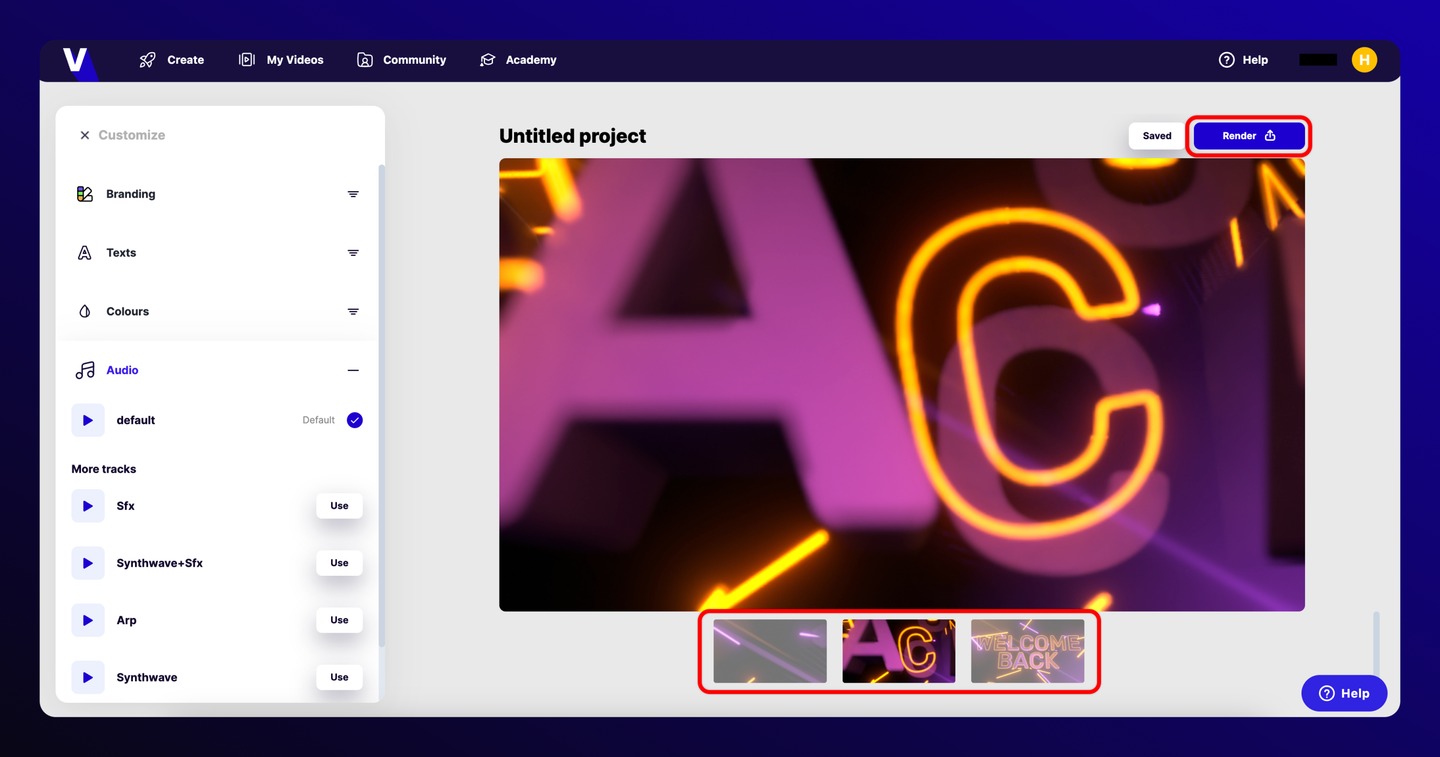Open the Create menu
1440x757 pixels.
tap(172, 60)
